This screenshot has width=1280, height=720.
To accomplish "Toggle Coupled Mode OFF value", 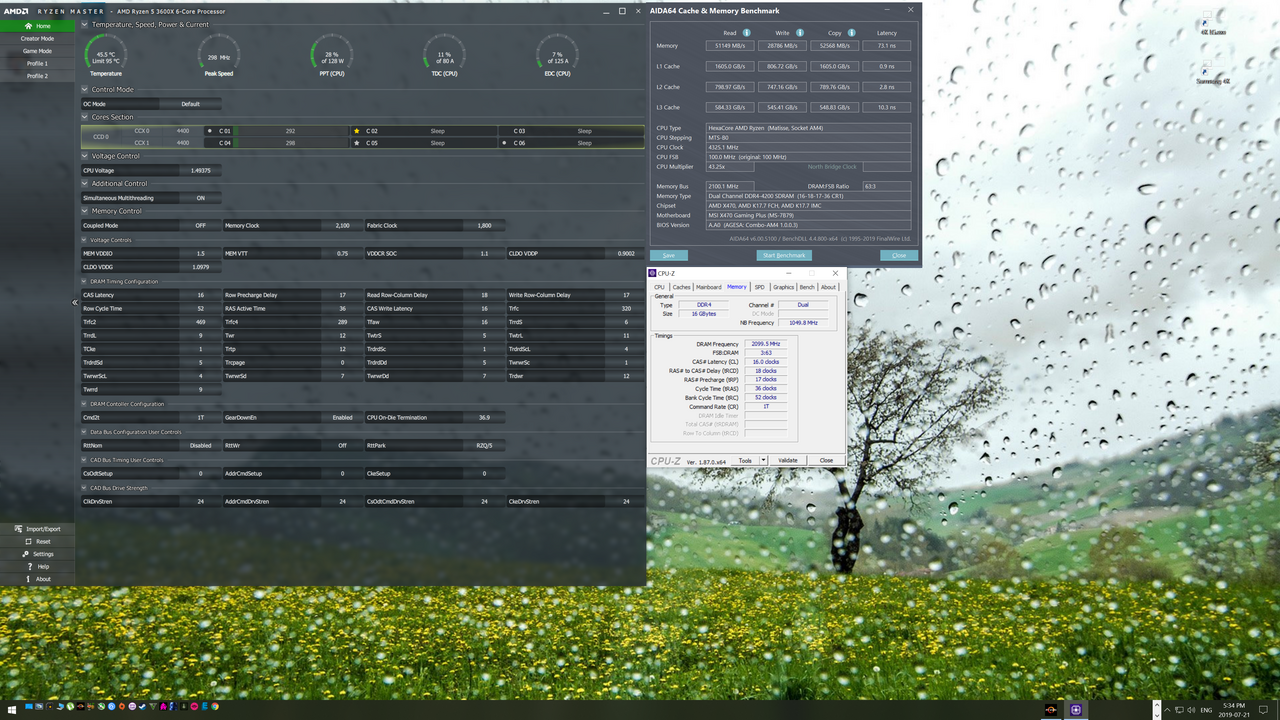I will pyautogui.click(x=200, y=226).
